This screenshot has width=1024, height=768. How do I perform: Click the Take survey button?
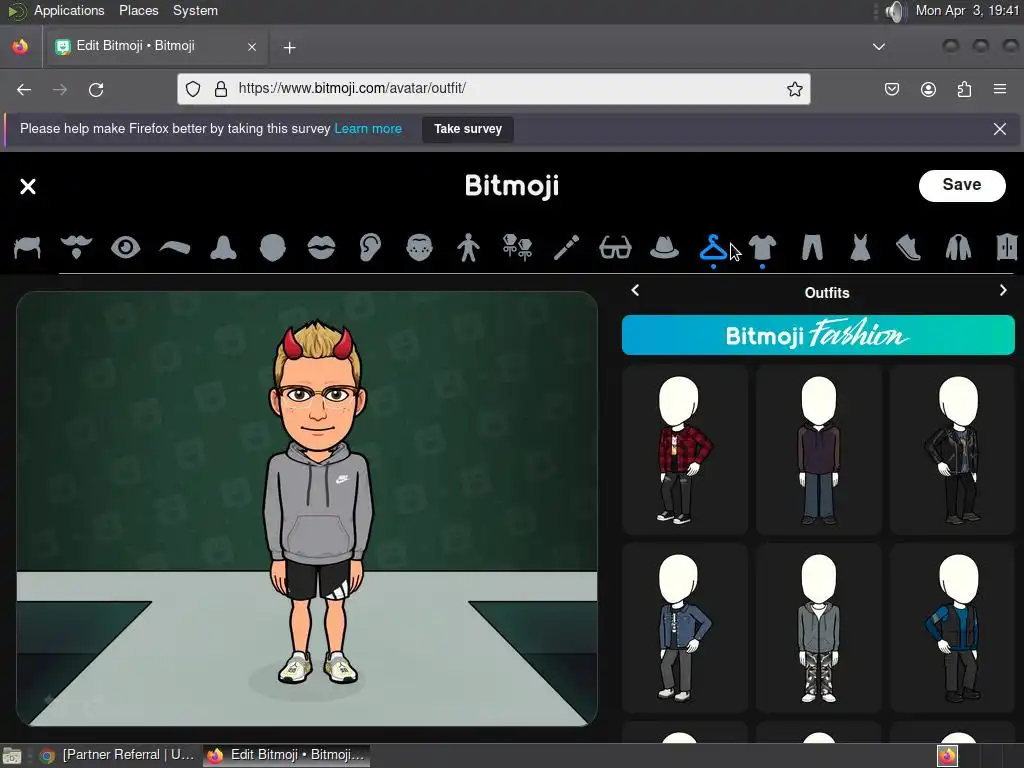point(468,129)
